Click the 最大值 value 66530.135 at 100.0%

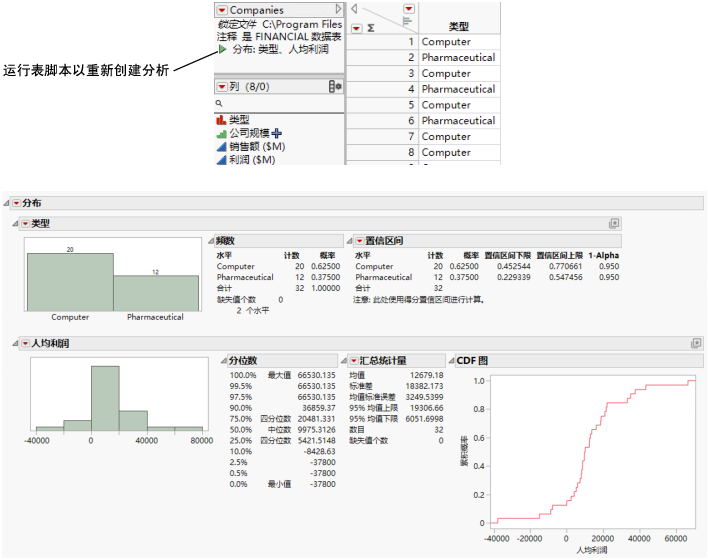[316, 375]
